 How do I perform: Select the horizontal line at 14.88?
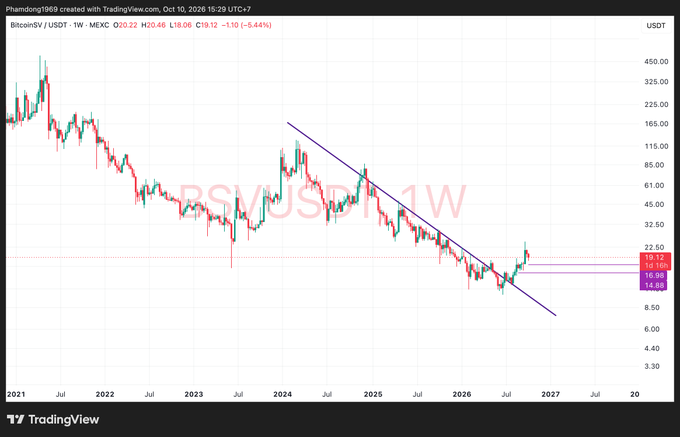[x=579, y=273]
